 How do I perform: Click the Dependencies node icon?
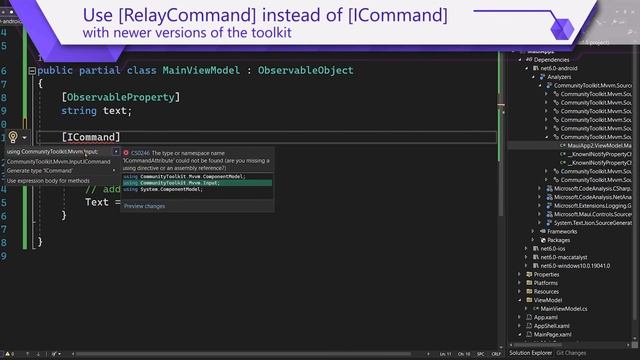[x=529, y=60]
